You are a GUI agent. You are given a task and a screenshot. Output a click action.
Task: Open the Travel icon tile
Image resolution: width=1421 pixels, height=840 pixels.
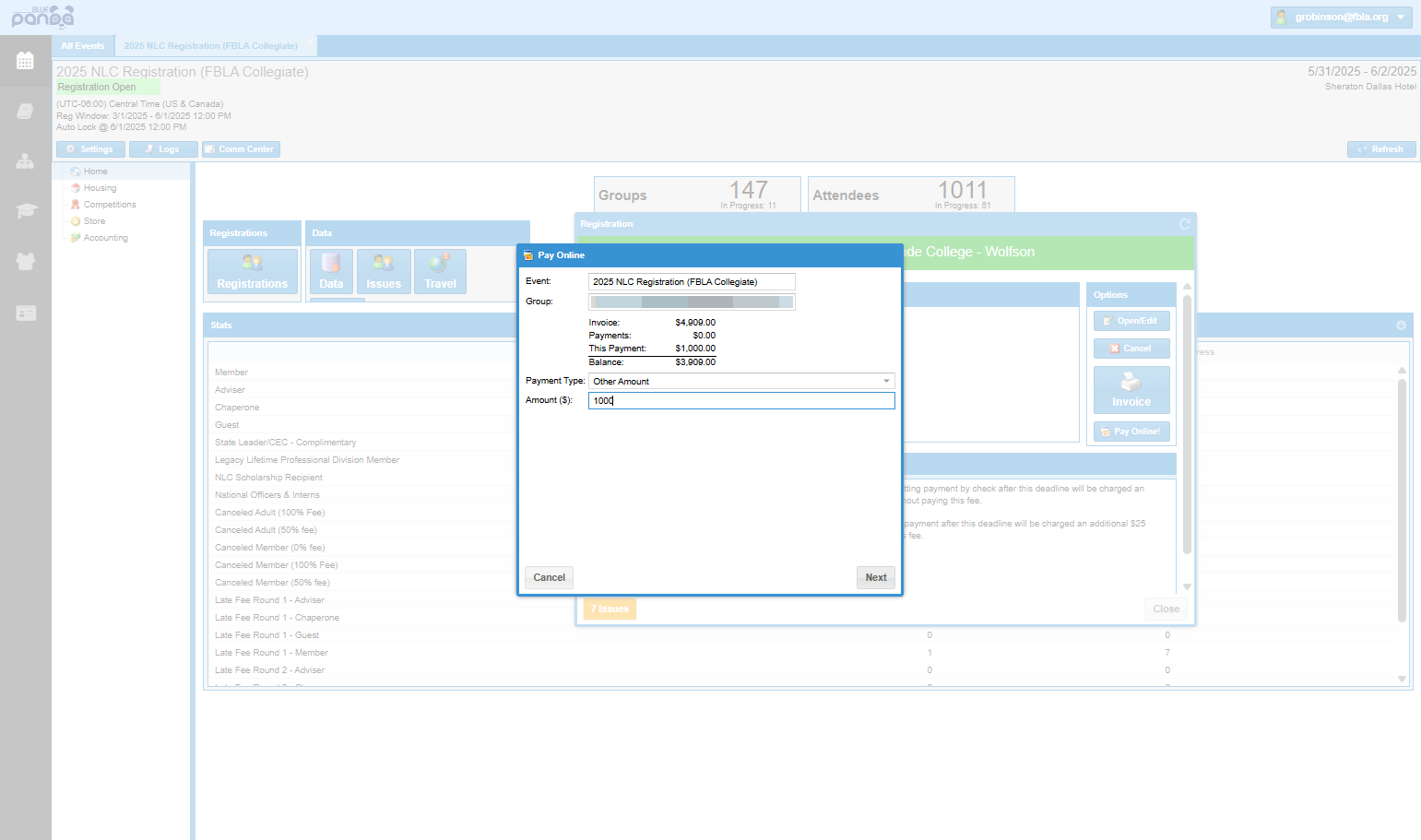[x=440, y=271]
